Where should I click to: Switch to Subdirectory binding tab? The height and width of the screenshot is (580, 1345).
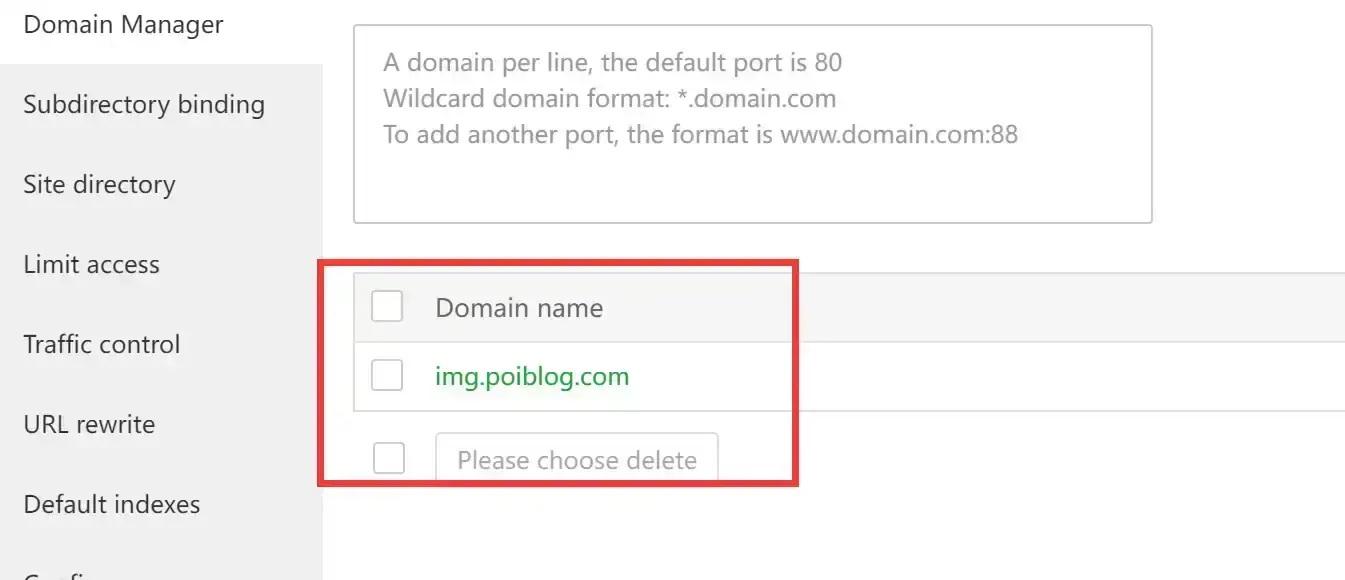(x=144, y=105)
